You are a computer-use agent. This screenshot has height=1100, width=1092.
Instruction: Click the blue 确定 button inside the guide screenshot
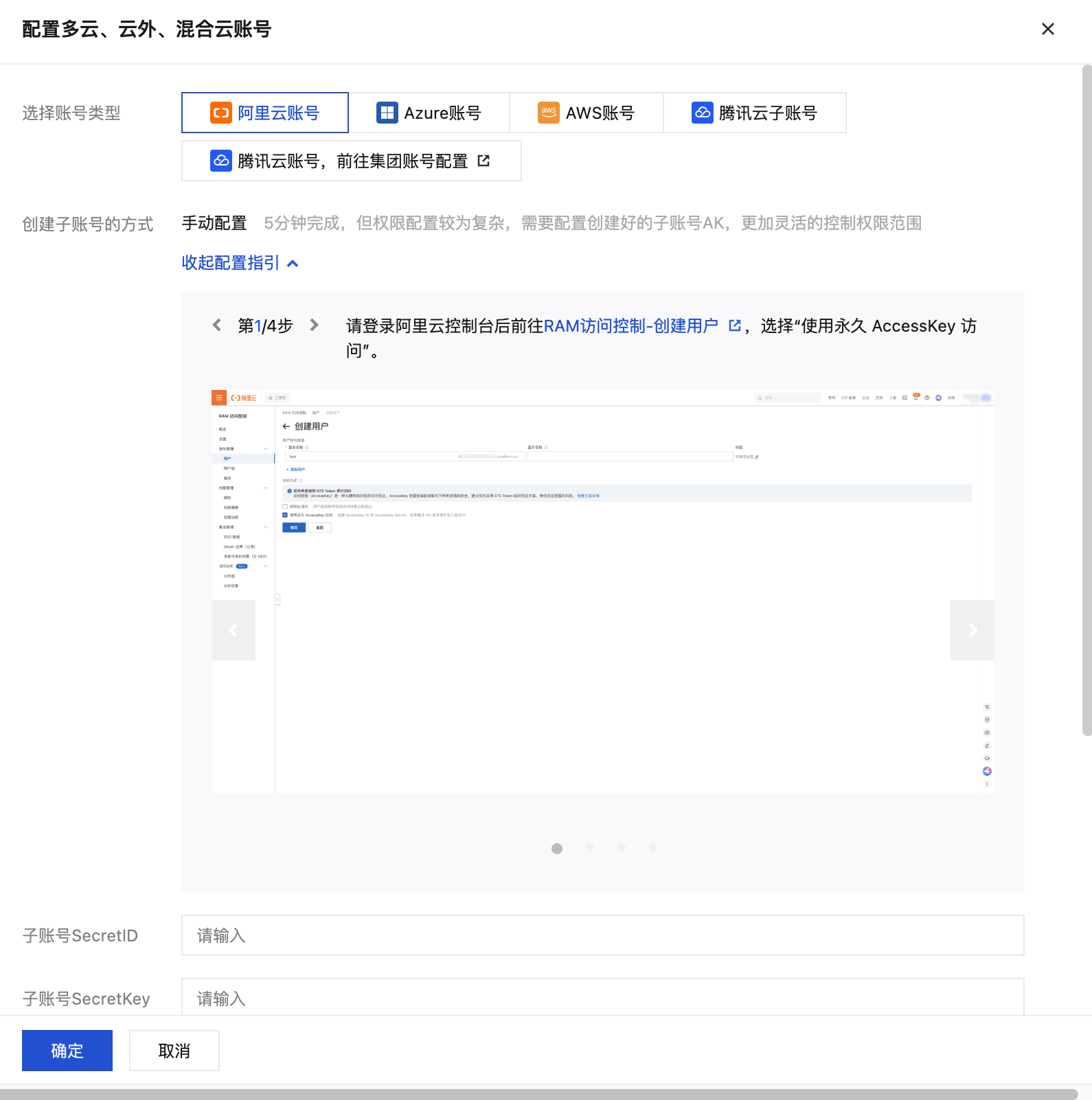pos(294,527)
